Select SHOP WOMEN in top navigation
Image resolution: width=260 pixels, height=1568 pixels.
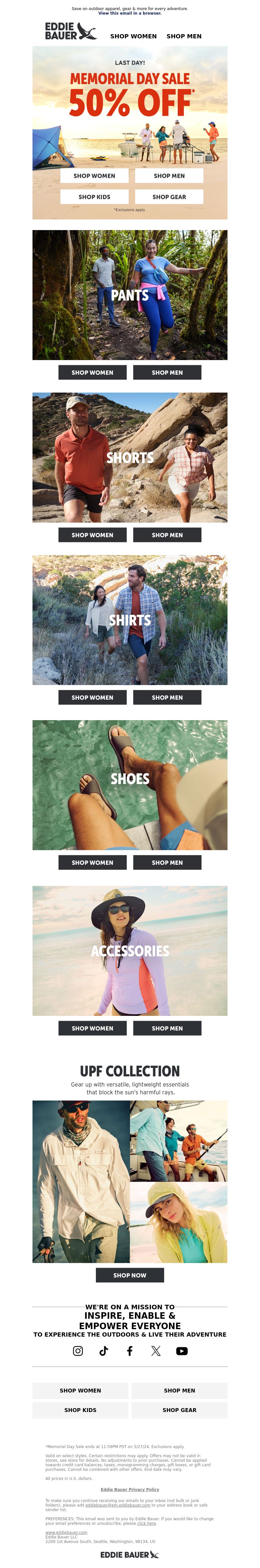click(133, 36)
